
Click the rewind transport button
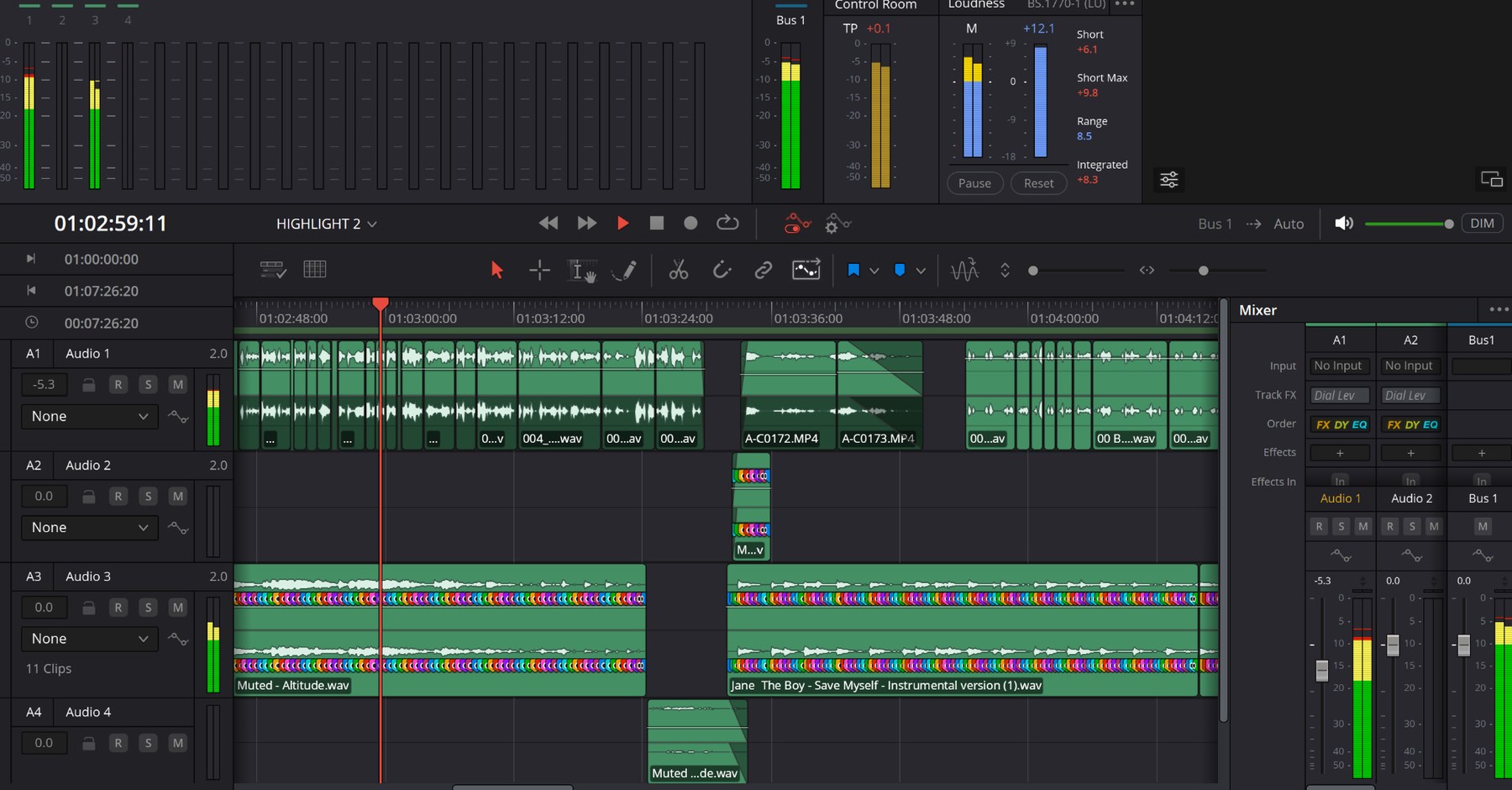(549, 224)
